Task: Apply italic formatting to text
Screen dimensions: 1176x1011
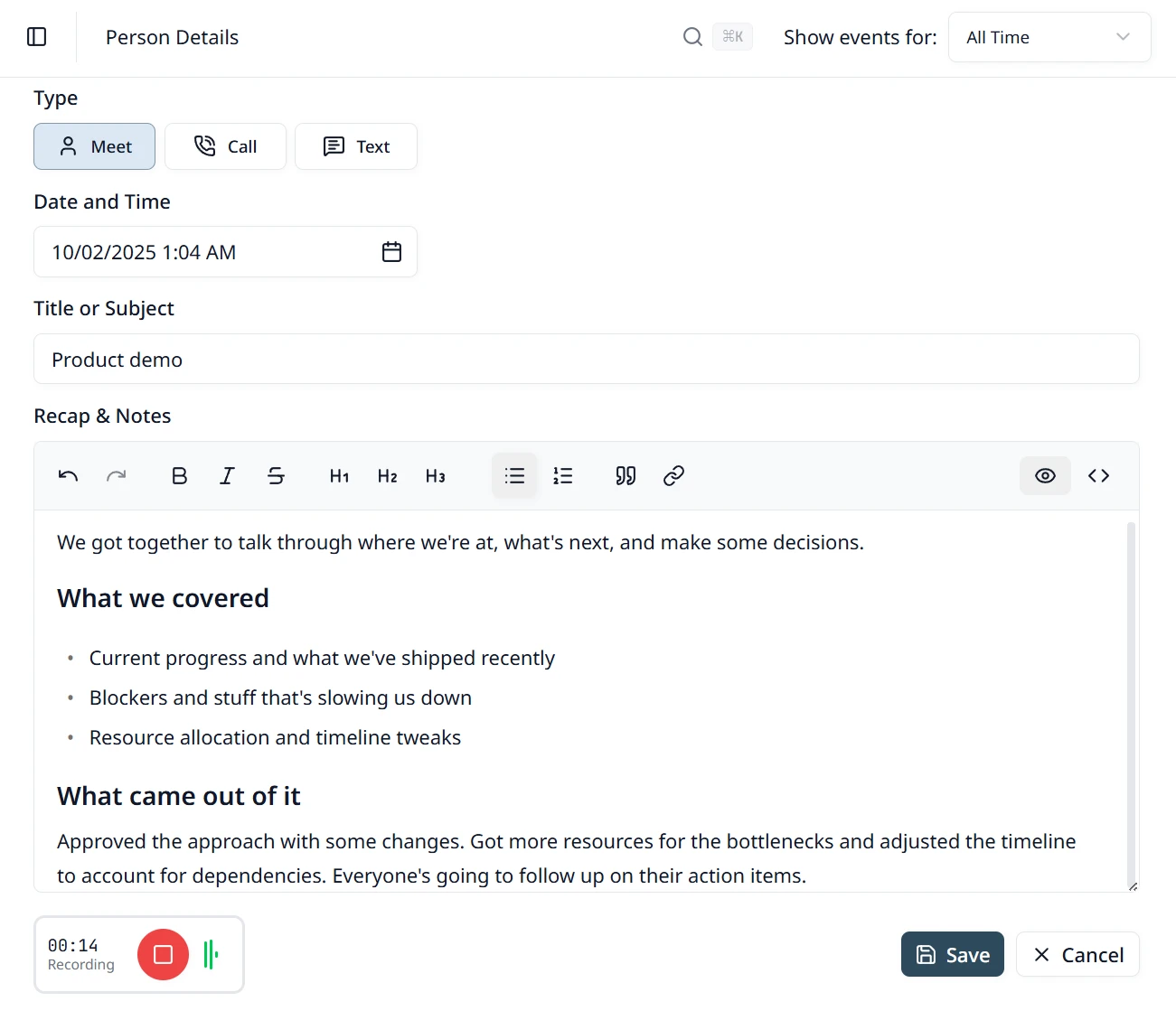Action: [x=227, y=476]
